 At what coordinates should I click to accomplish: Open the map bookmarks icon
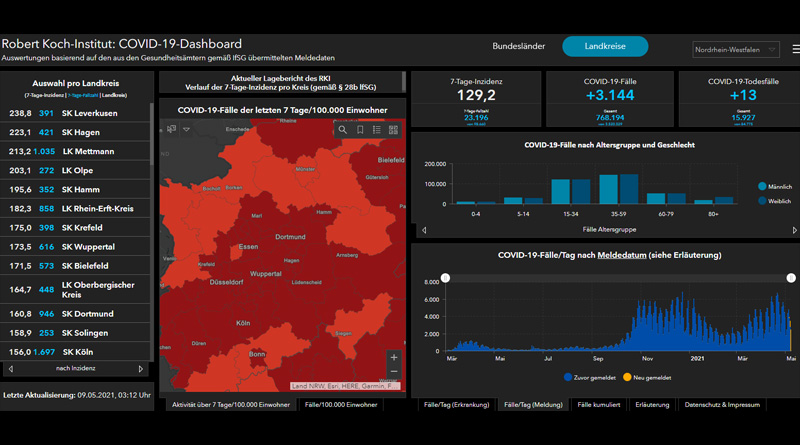pyautogui.click(x=360, y=130)
